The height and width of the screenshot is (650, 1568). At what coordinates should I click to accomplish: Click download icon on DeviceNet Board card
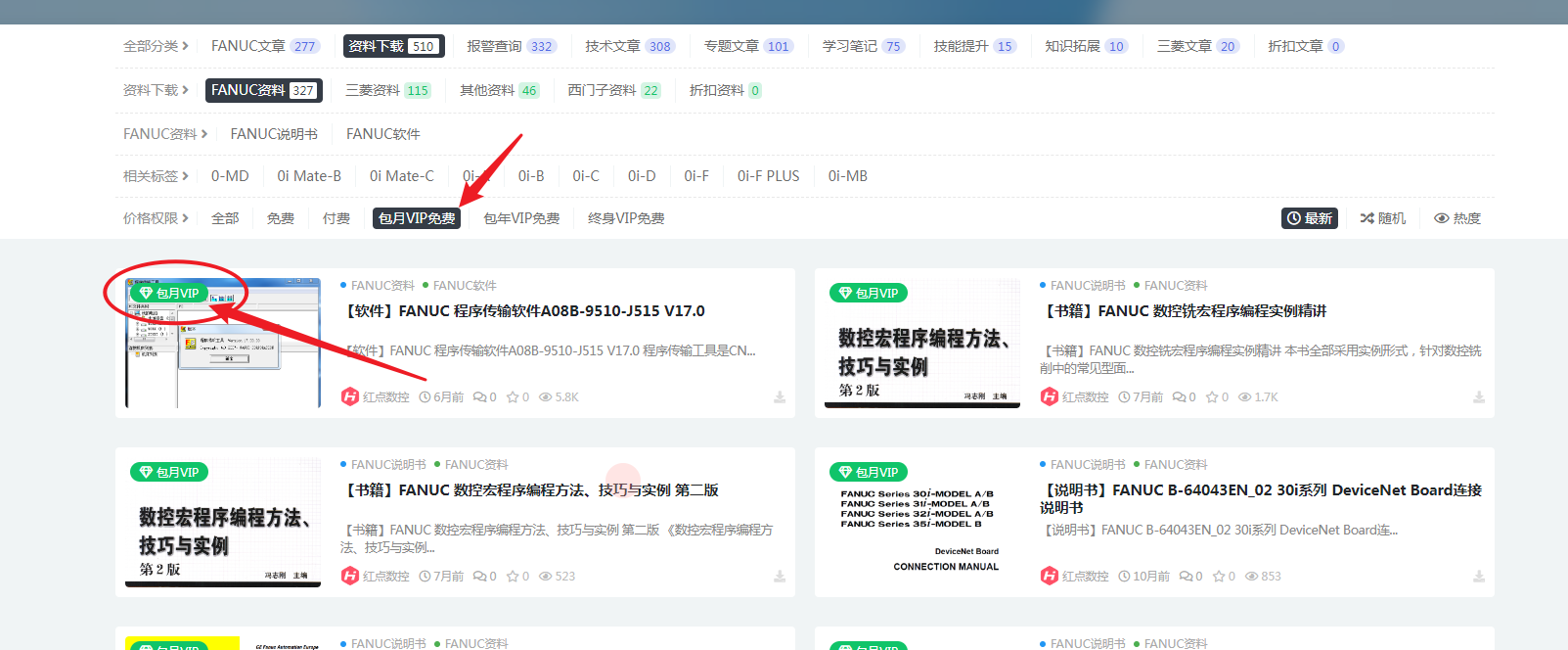point(1479,577)
